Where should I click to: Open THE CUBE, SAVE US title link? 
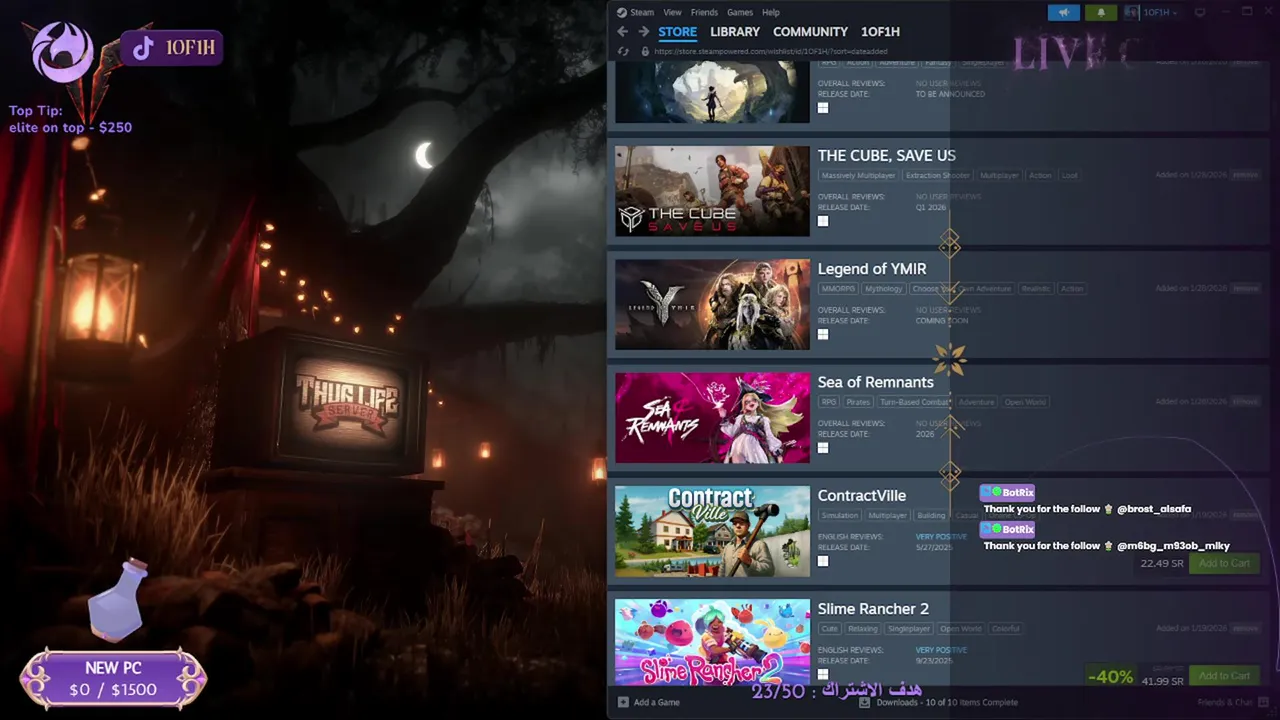coord(887,155)
